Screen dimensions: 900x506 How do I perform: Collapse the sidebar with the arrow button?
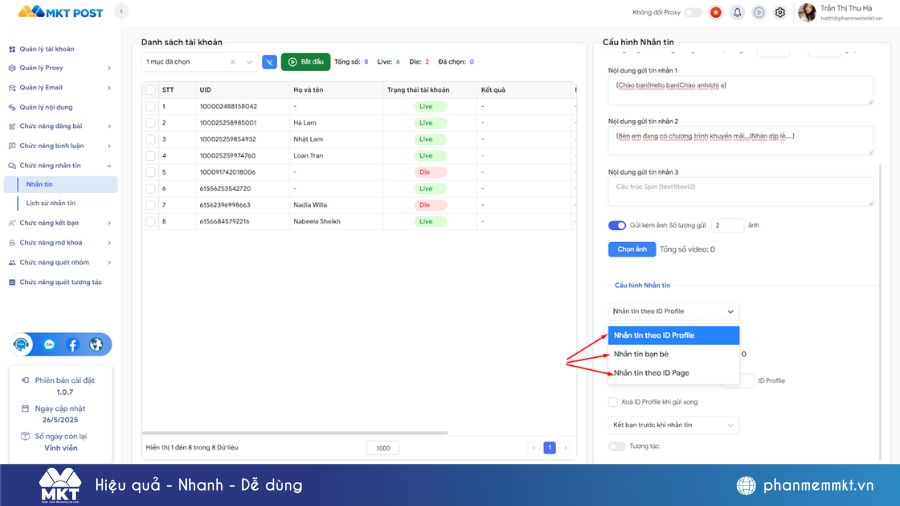pyautogui.click(x=121, y=11)
